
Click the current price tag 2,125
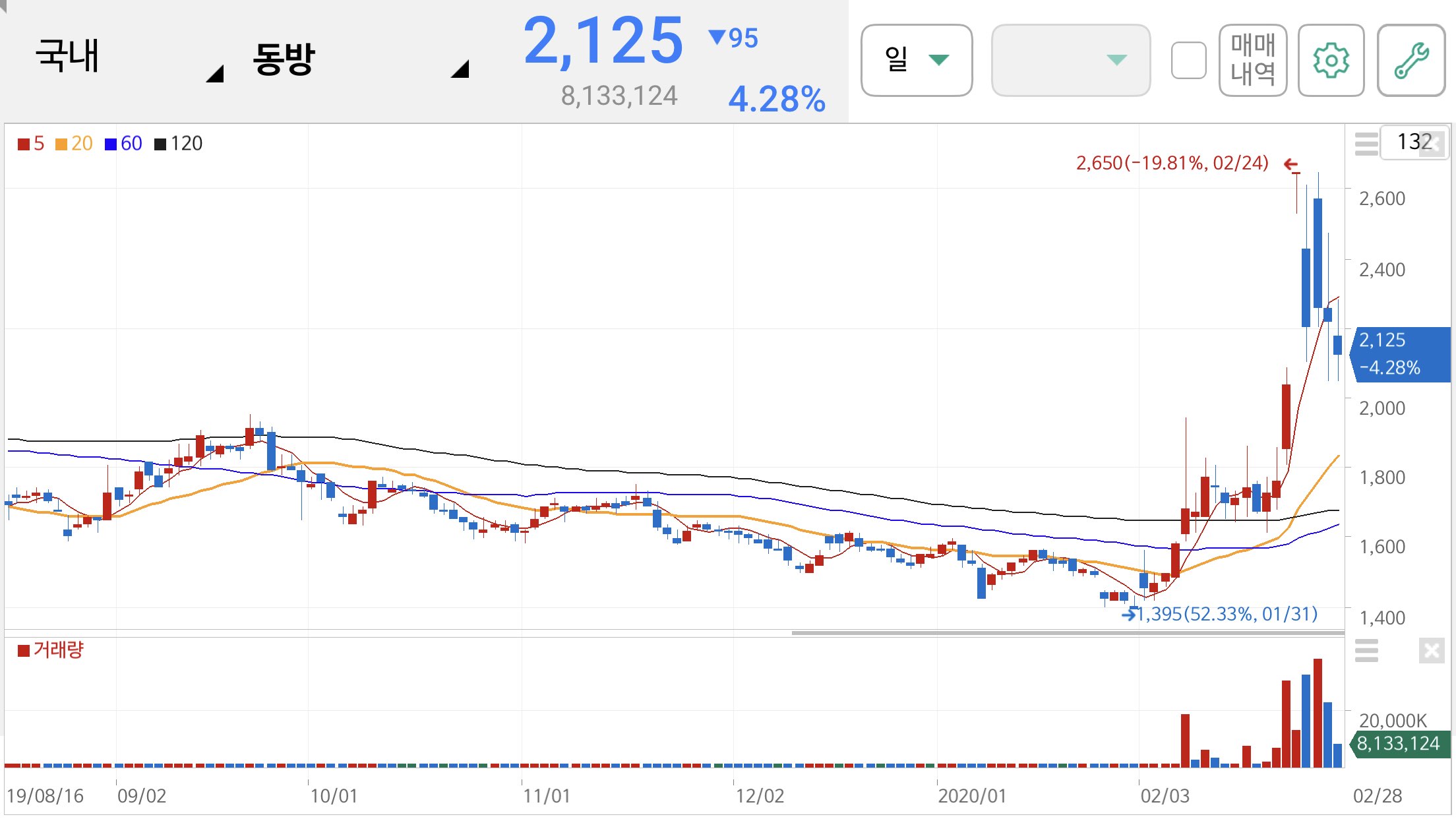[1401, 354]
